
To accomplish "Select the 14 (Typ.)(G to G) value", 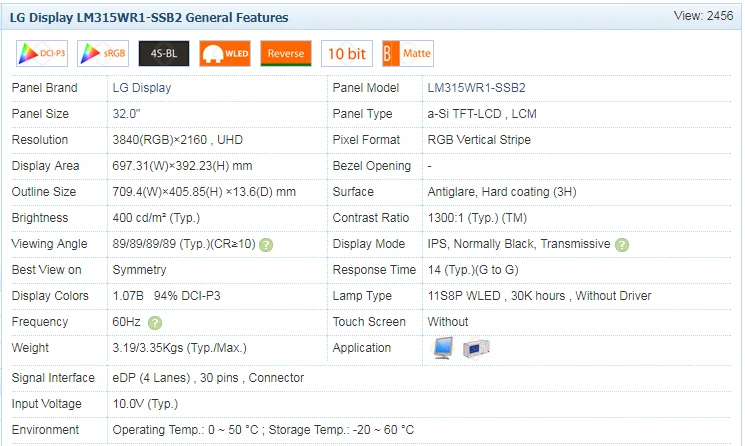I will (473, 270).
